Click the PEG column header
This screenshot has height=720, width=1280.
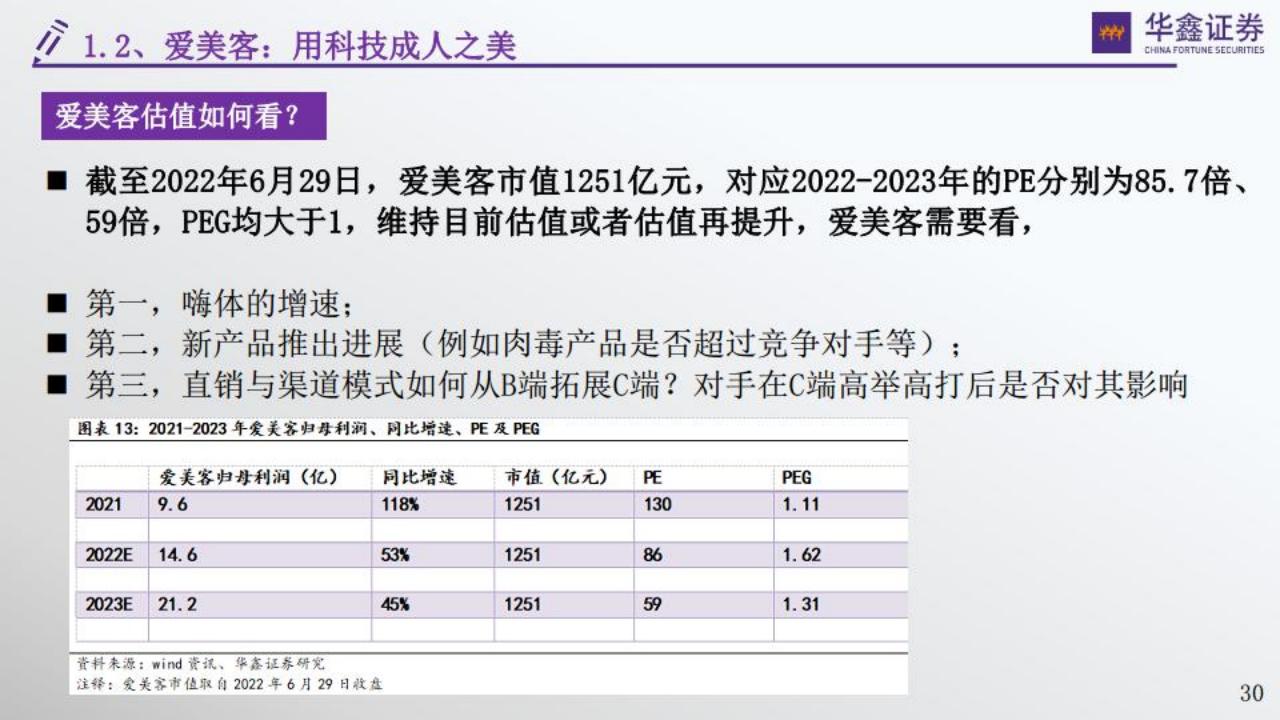(796, 477)
